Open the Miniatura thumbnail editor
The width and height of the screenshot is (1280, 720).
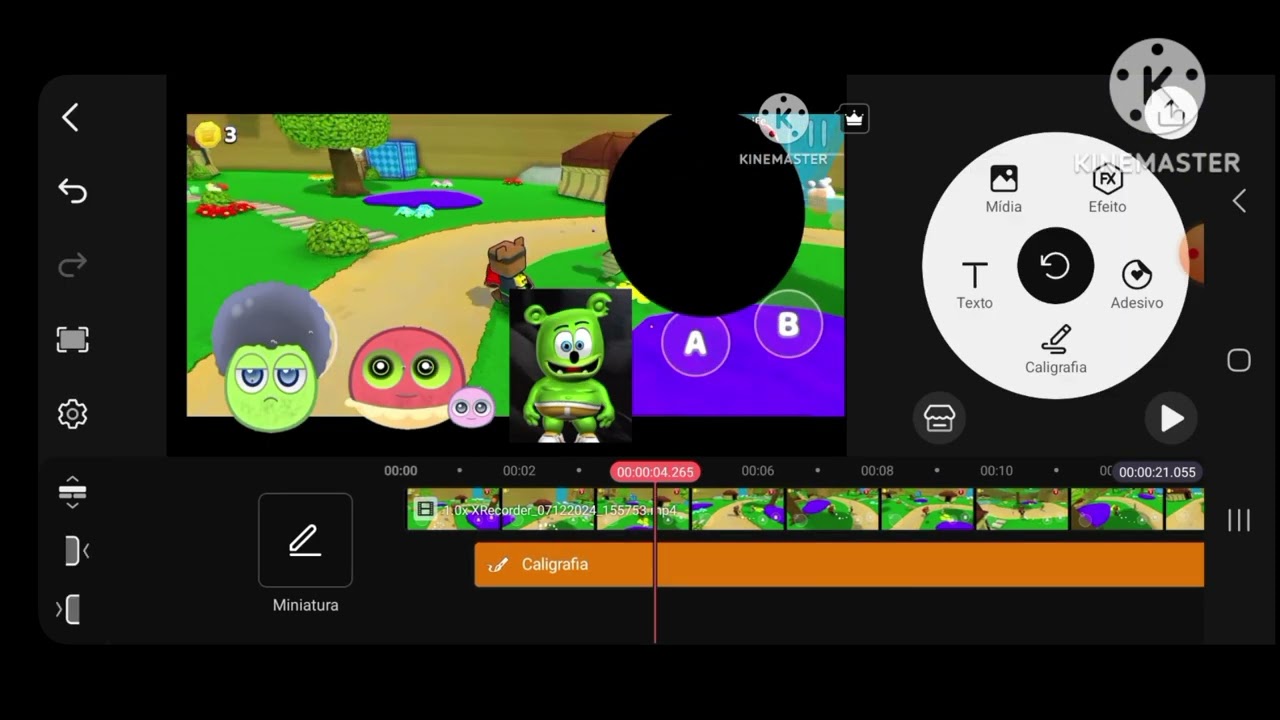click(x=305, y=540)
